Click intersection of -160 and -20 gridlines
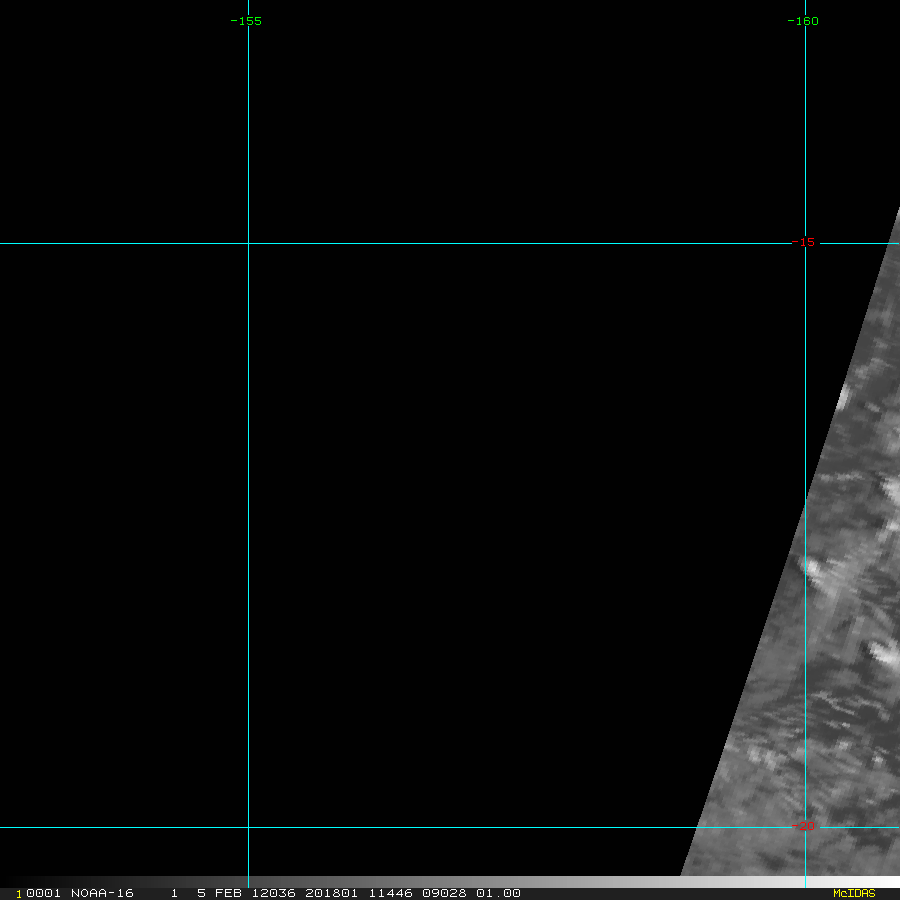The height and width of the screenshot is (900, 900). [x=806, y=827]
